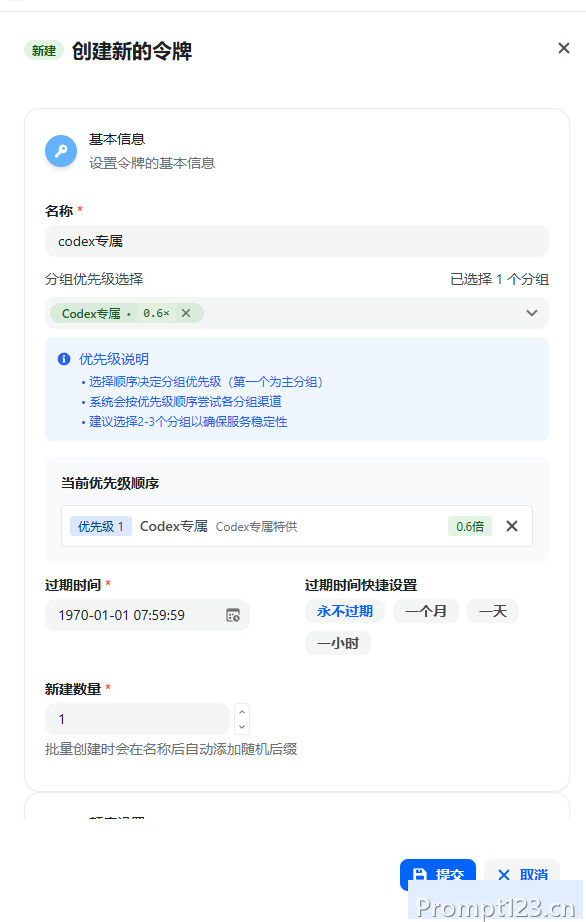Increase 新建数量 with up arrow

pyautogui.click(x=242, y=711)
